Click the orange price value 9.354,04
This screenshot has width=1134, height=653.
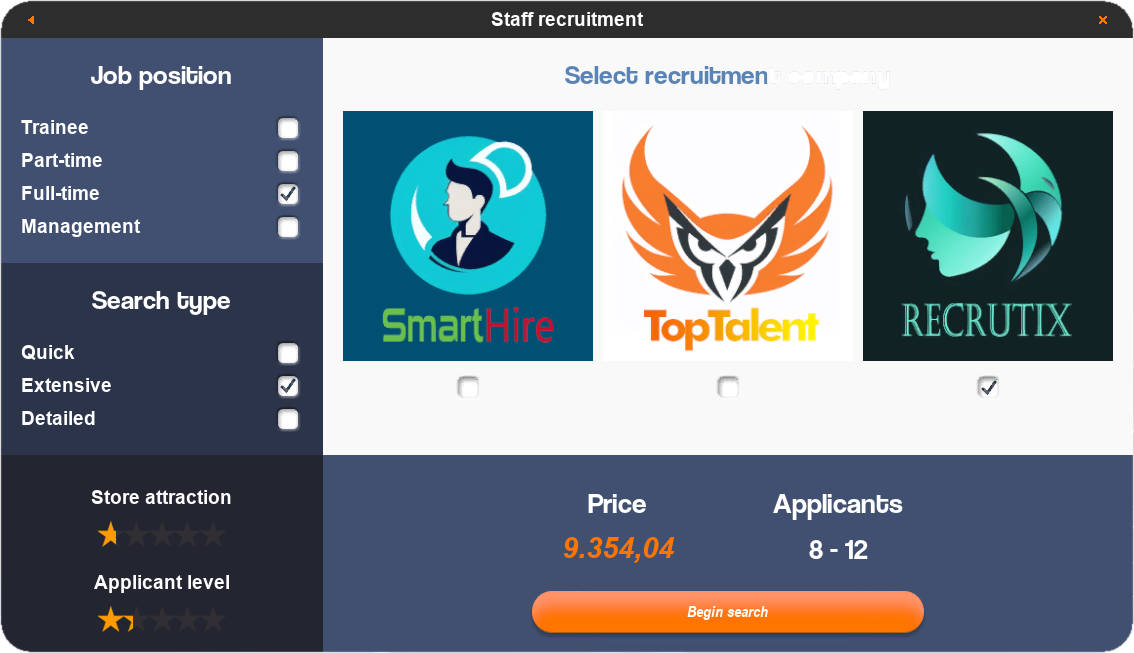pyautogui.click(x=618, y=549)
